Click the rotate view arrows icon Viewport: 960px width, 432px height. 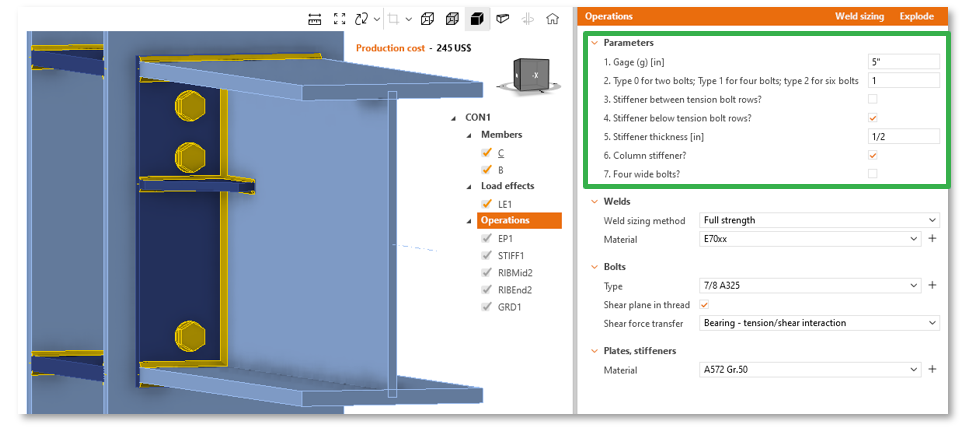361,18
